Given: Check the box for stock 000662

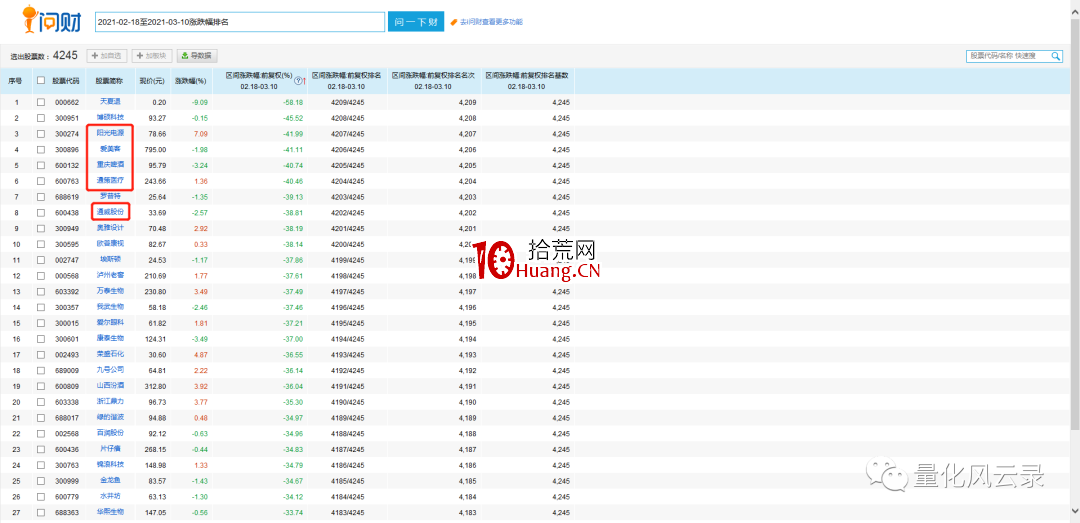Looking at the screenshot, I should (x=41, y=102).
